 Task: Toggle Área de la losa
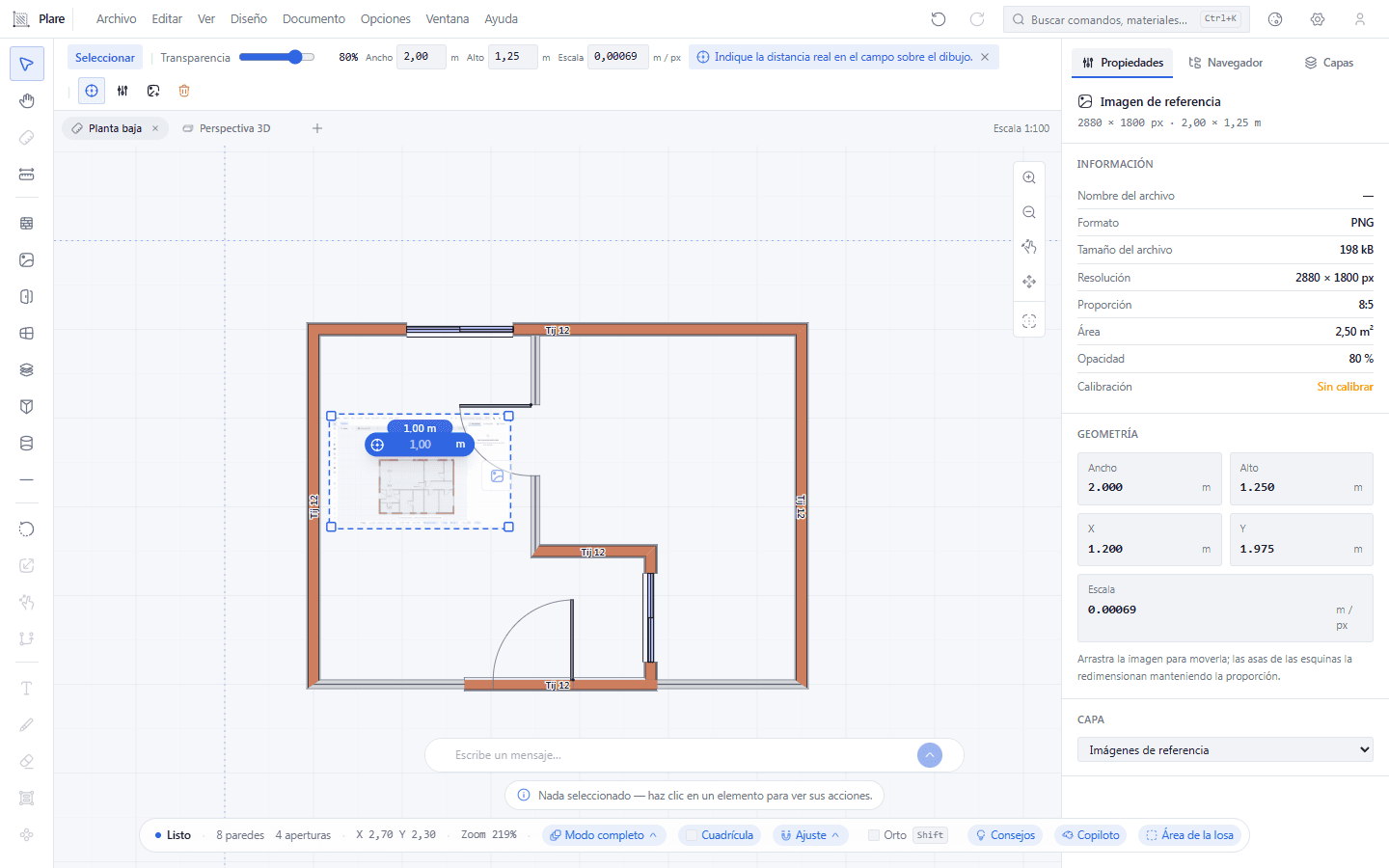coord(1189,835)
